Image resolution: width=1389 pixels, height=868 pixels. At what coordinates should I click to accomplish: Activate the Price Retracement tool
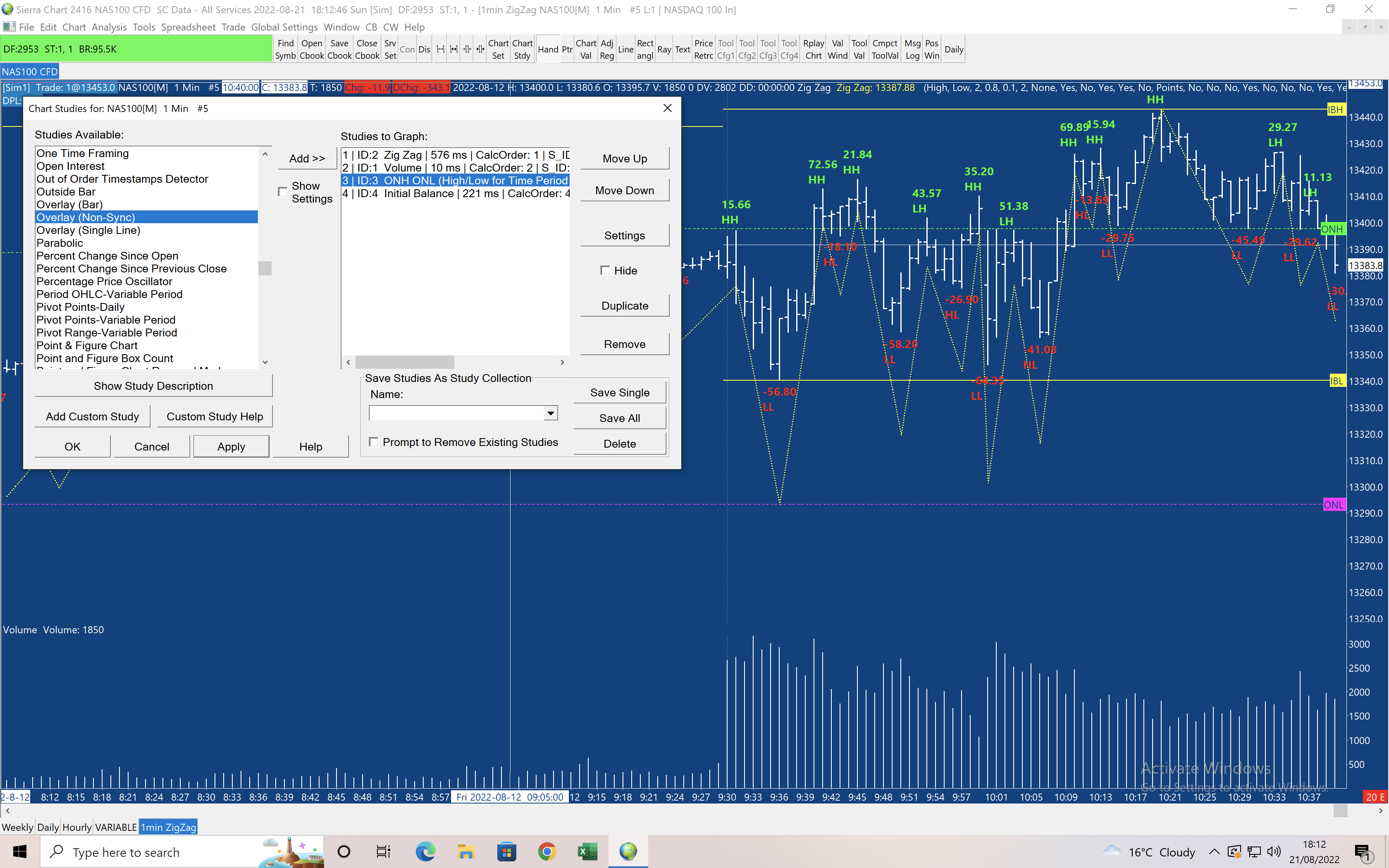(x=703, y=49)
